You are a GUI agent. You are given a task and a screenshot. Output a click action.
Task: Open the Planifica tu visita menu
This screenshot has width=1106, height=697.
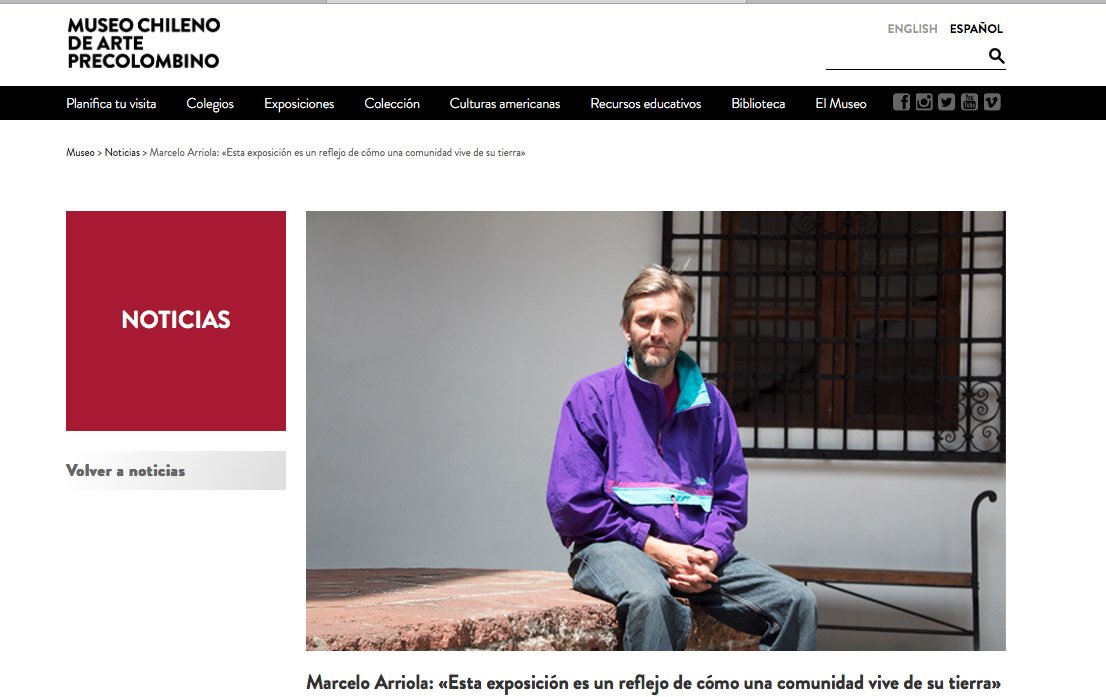point(111,104)
